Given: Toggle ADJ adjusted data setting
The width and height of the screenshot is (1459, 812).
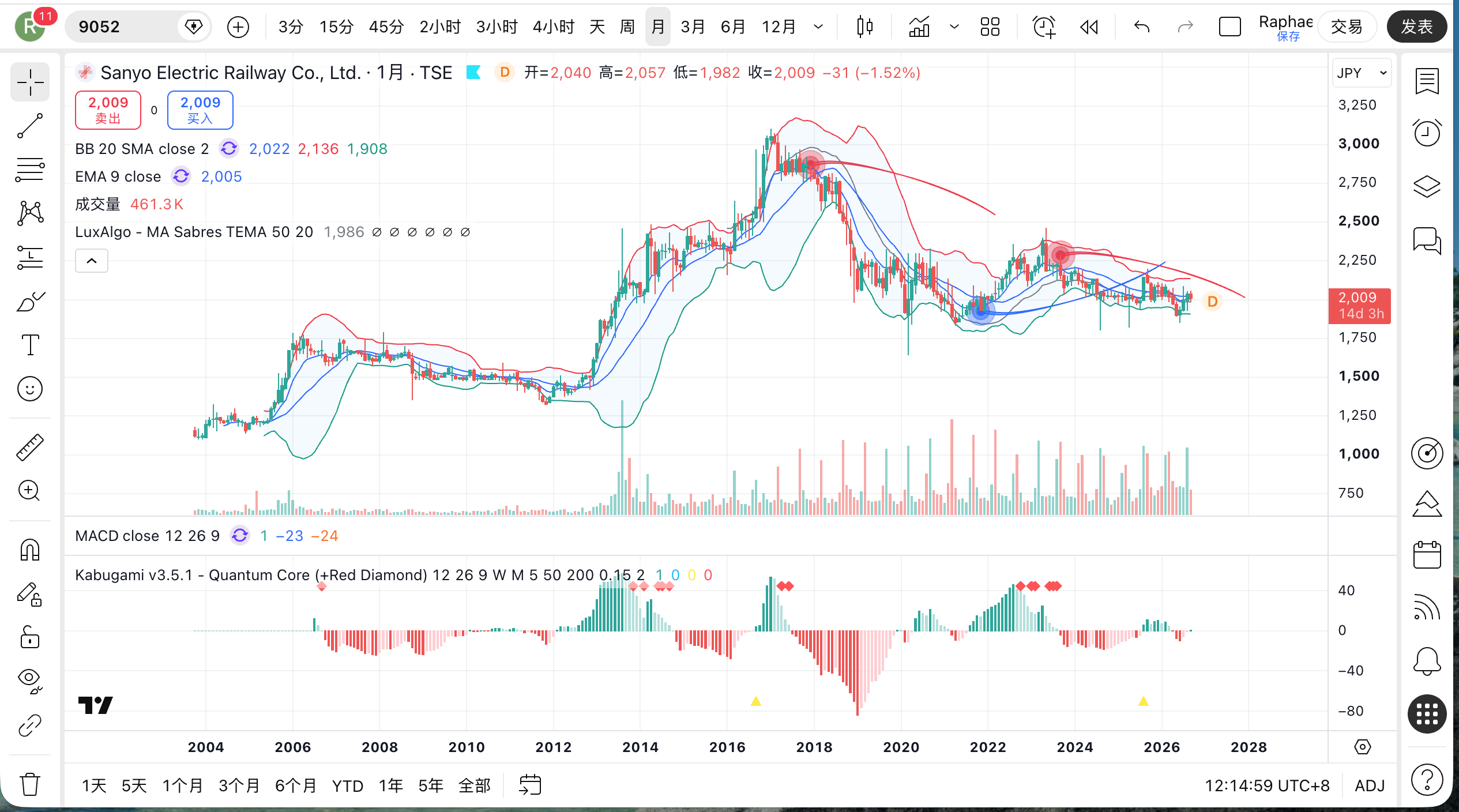Looking at the screenshot, I should [1370, 785].
